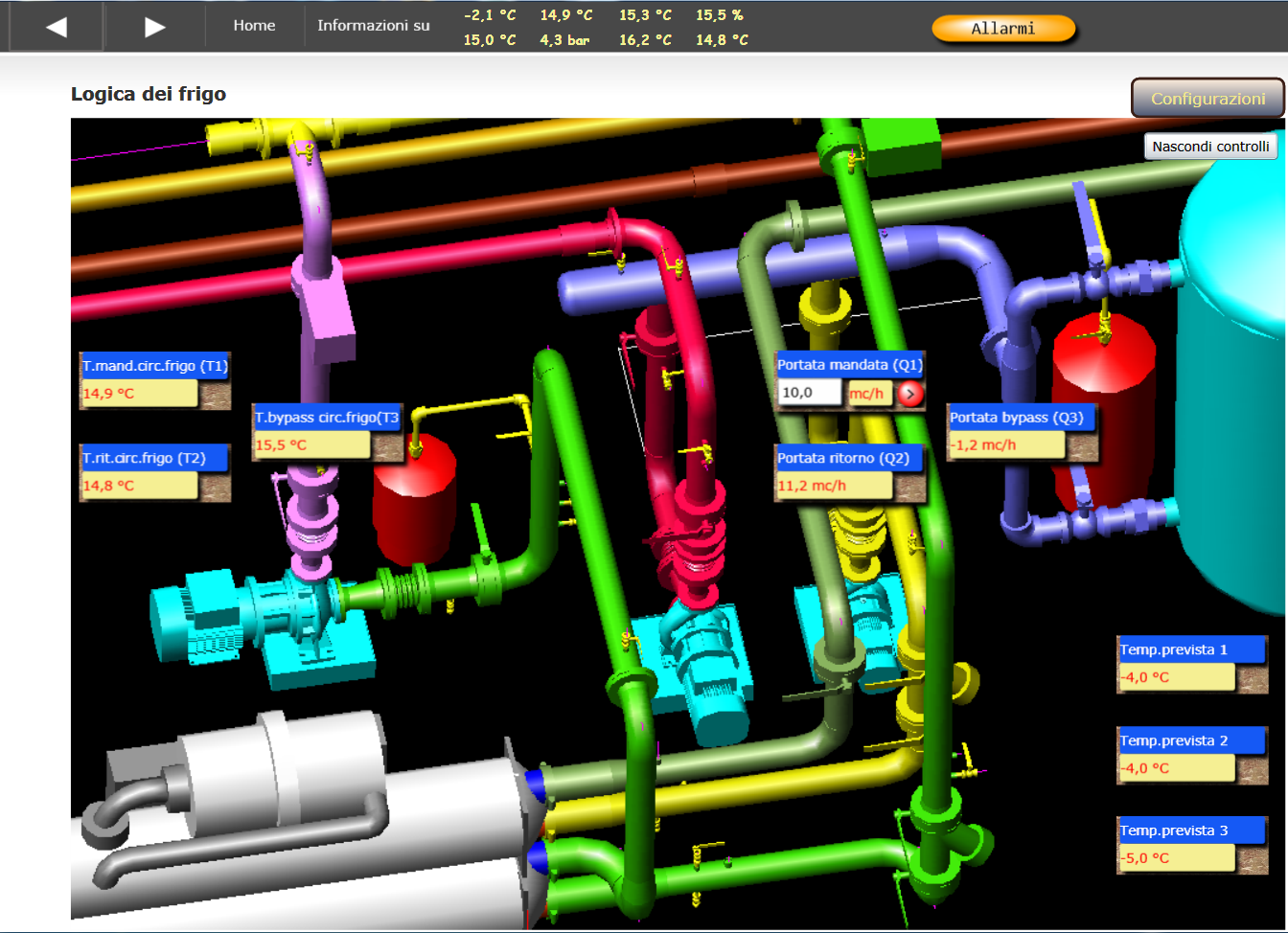Click the T.bypass circ.frigo T3 value
The width and height of the screenshot is (1288, 933).
(310, 445)
